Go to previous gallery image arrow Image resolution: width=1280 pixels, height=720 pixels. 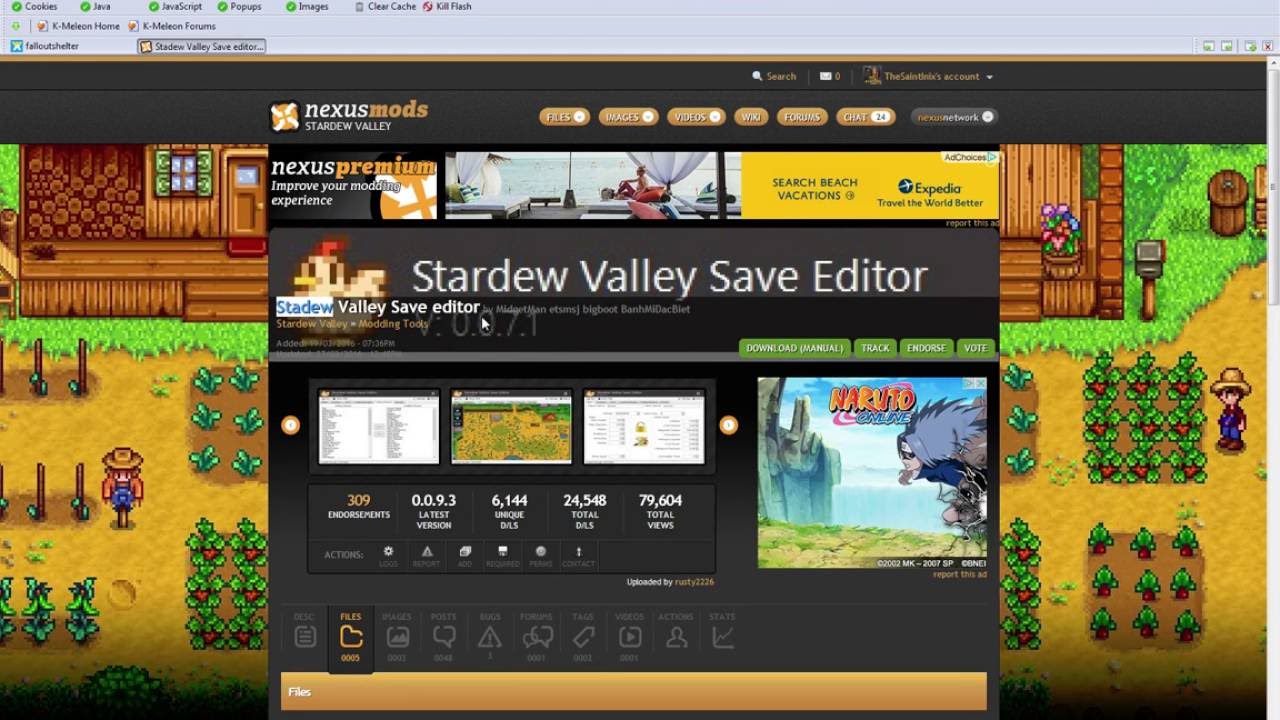[x=290, y=425]
